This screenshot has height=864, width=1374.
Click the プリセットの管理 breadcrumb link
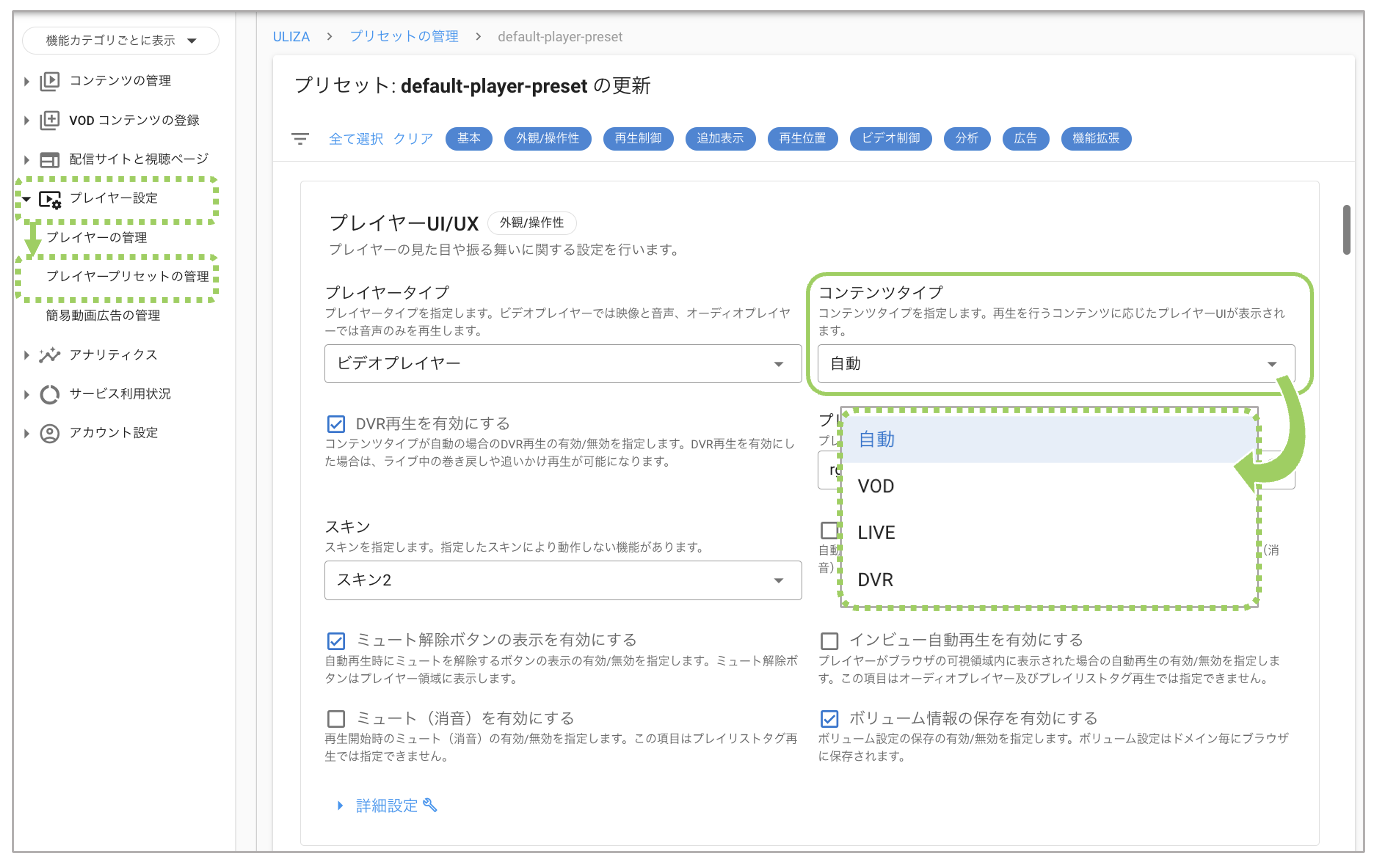(404, 37)
